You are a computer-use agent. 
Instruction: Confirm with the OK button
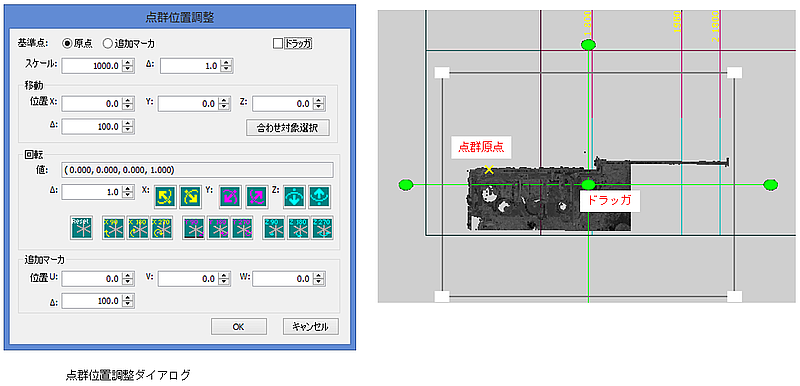coord(238,326)
